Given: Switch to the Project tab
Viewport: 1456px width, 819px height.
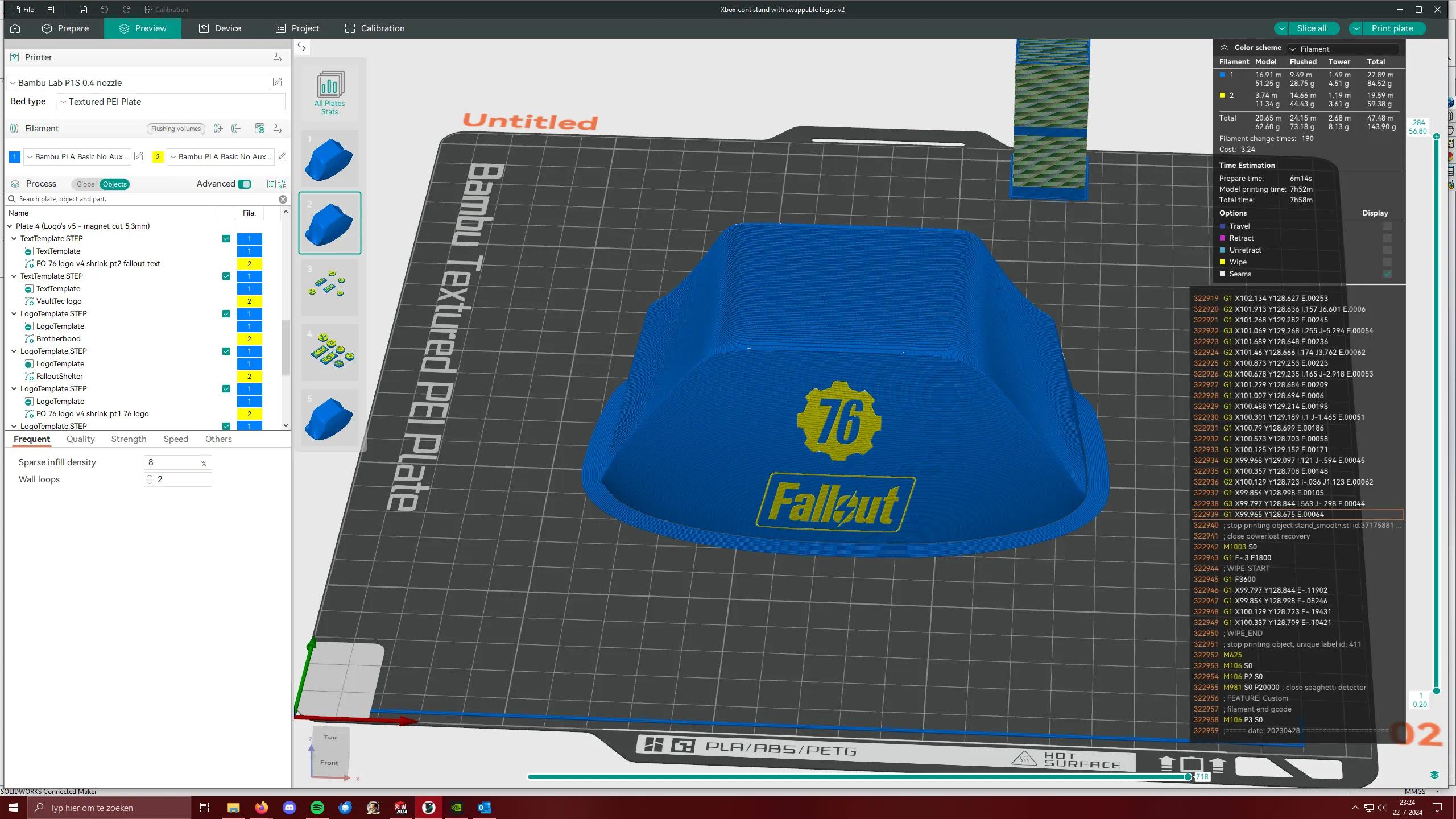Looking at the screenshot, I should pyautogui.click(x=297, y=28).
